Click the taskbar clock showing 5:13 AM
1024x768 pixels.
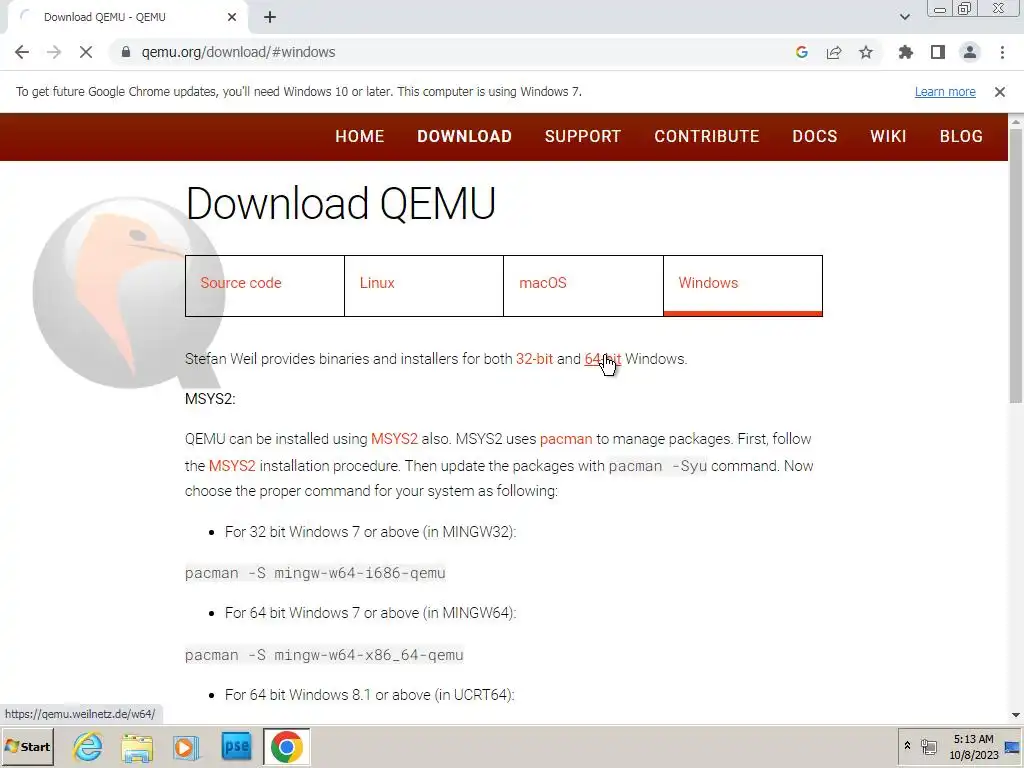(974, 747)
